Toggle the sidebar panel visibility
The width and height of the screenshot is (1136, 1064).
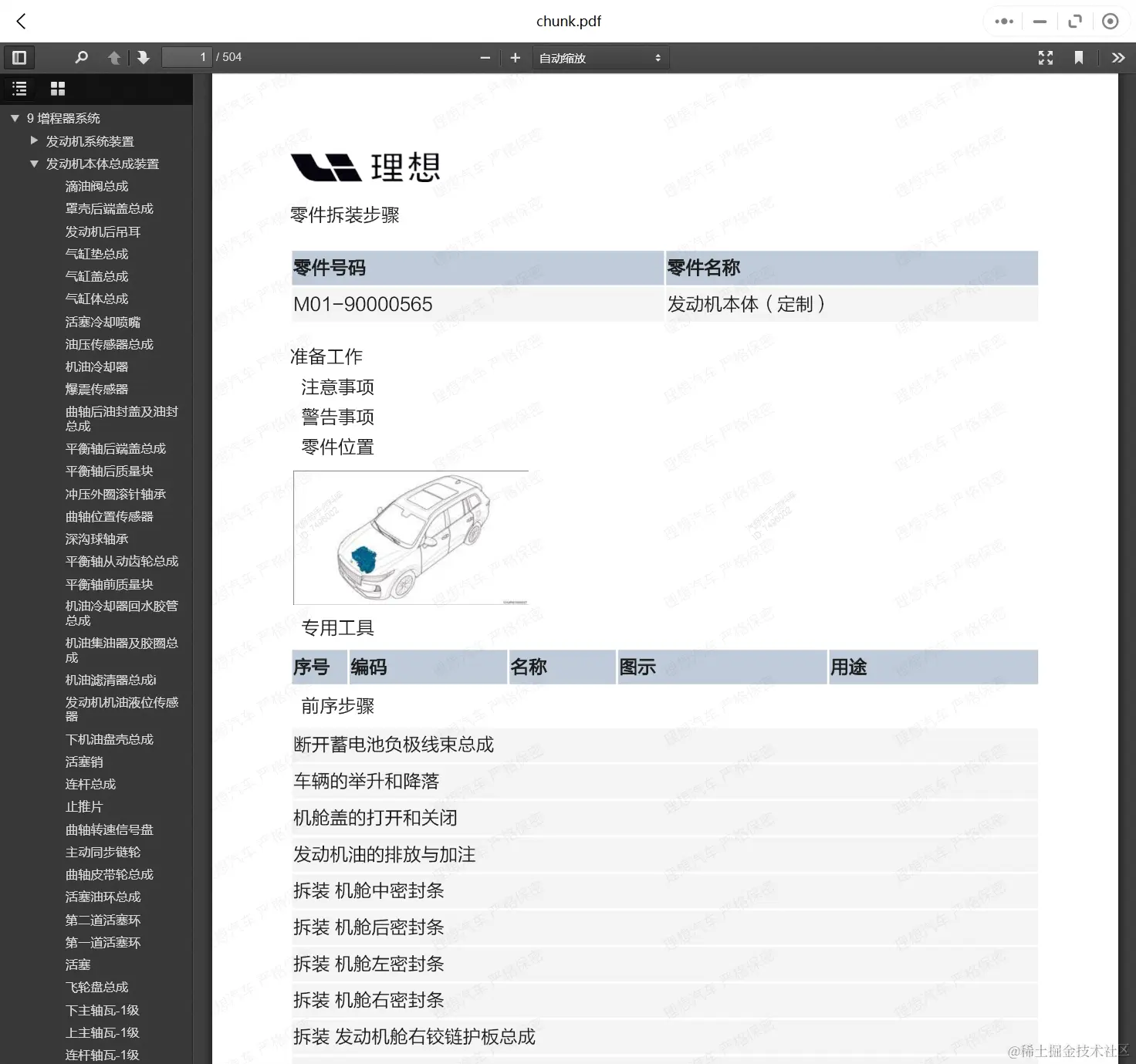point(19,57)
